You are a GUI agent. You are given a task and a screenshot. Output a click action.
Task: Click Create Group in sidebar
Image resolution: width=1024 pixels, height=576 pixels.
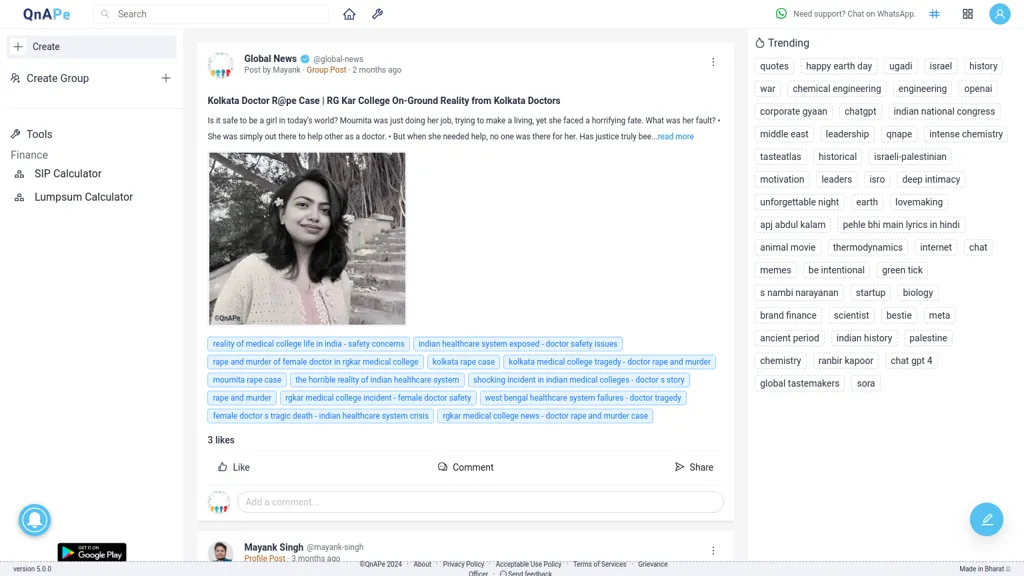(57, 78)
